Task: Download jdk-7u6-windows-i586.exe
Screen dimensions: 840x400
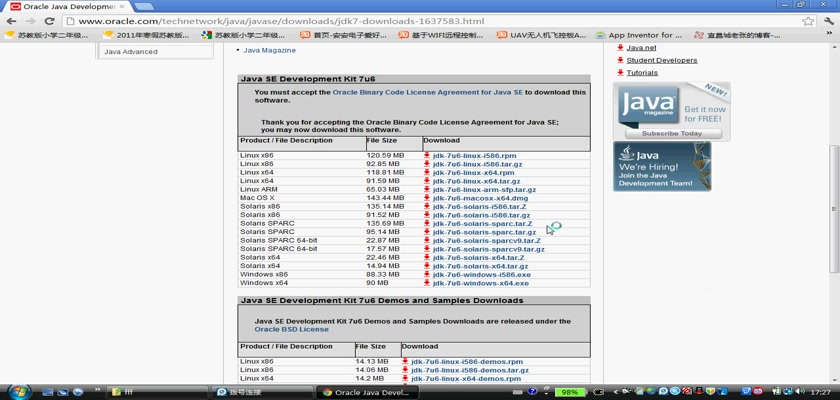Action: [481, 275]
